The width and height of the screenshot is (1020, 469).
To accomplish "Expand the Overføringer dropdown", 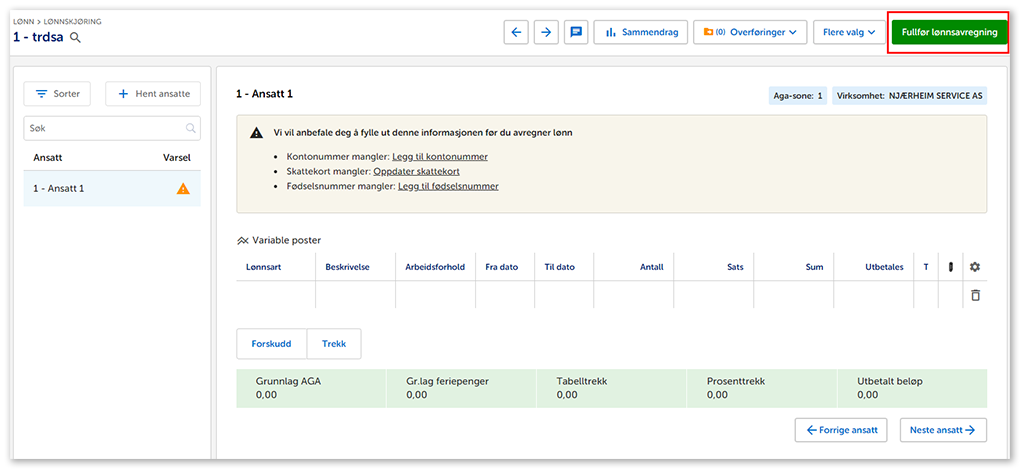I will coord(750,32).
